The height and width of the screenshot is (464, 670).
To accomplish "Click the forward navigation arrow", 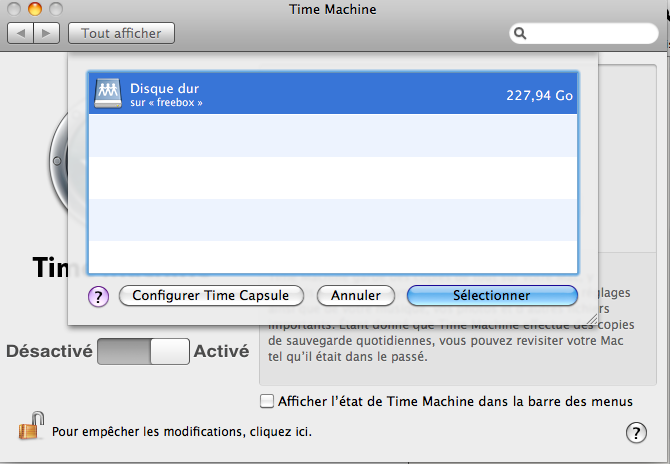I will (47, 33).
